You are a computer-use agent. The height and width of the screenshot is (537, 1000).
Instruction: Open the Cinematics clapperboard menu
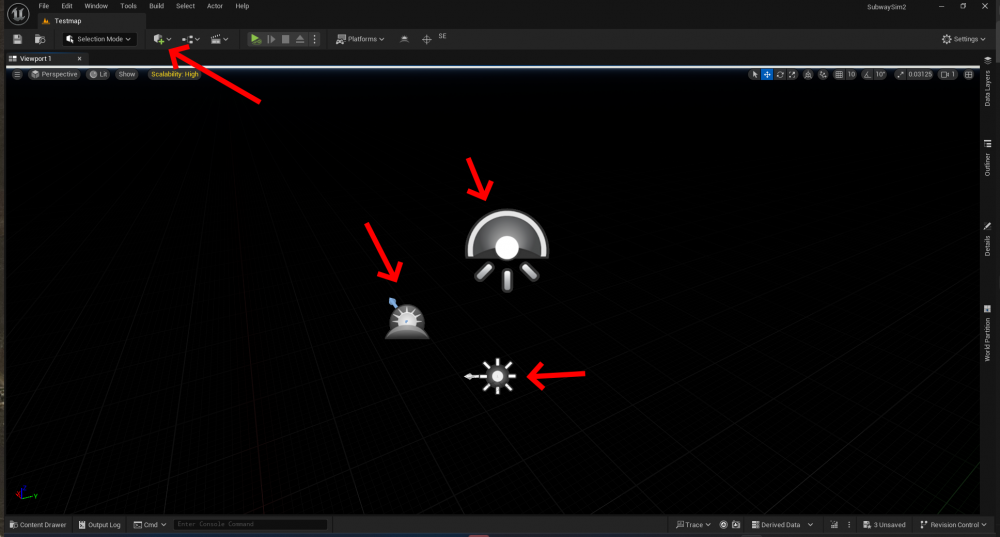tap(219, 39)
